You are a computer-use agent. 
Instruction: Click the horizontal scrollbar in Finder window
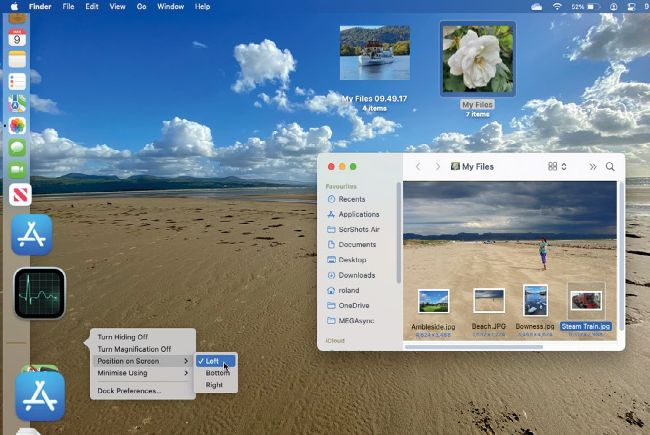pyautogui.click(x=473, y=347)
